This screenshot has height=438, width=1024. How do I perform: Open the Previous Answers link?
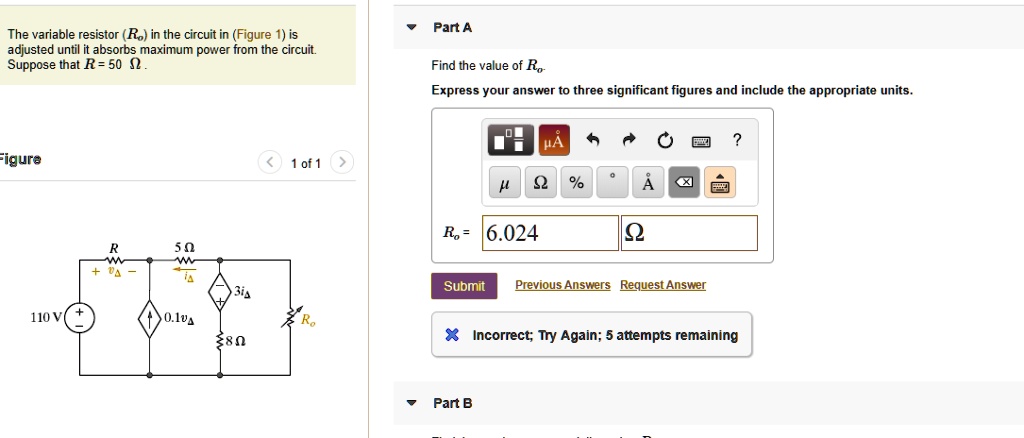tap(562, 285)
